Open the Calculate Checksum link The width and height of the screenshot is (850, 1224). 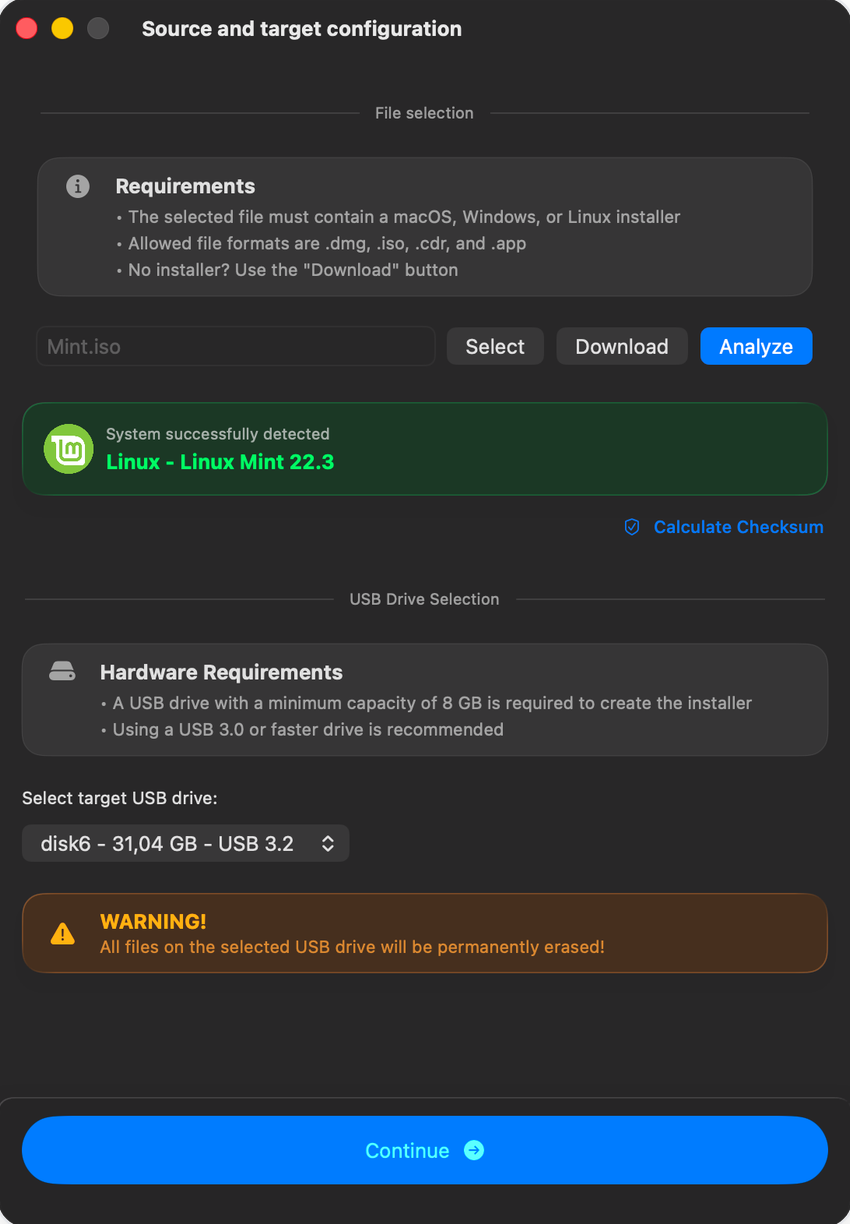[738, 527]
